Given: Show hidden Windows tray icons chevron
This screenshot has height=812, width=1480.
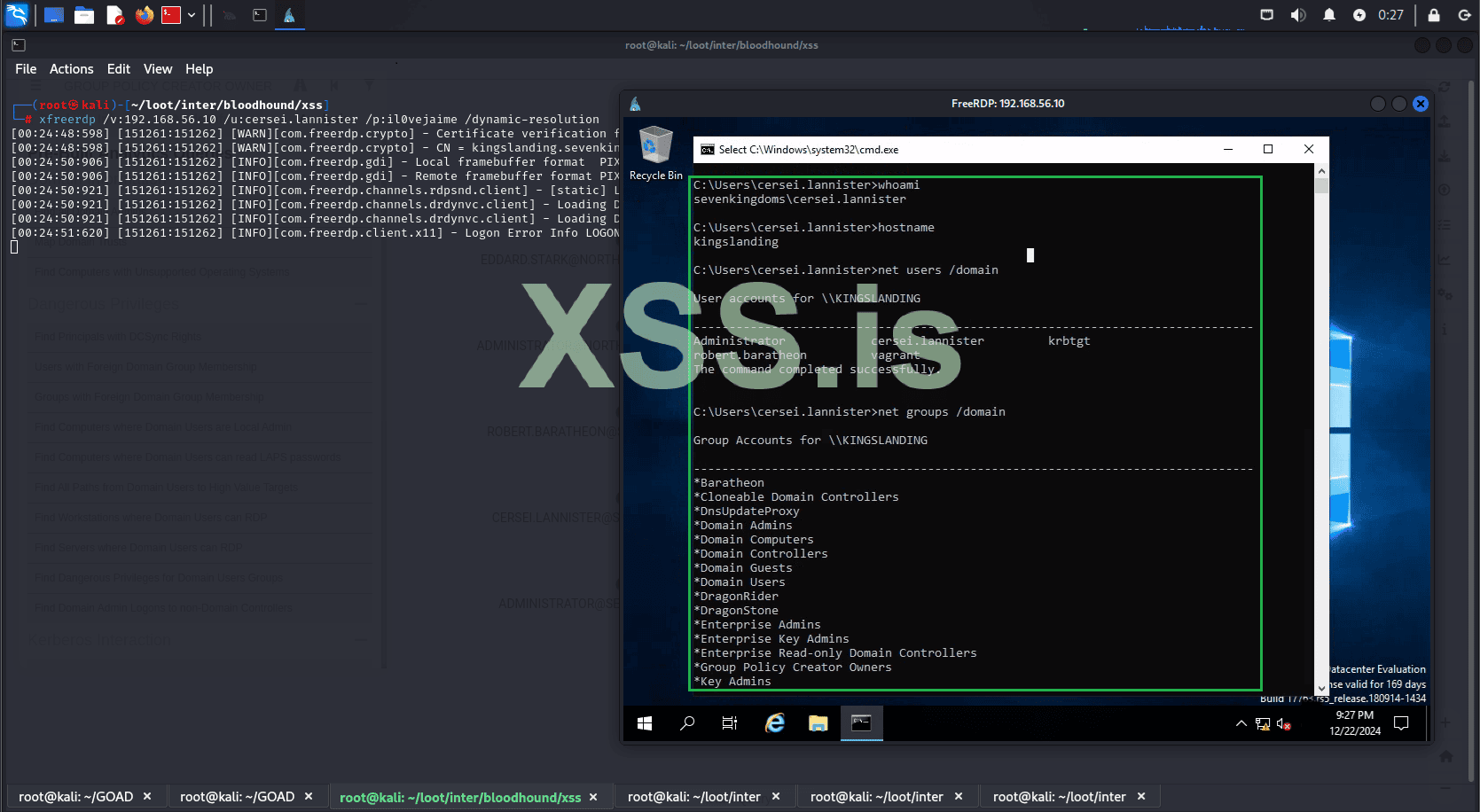Looking at the screenshot, I should 1241,723.
